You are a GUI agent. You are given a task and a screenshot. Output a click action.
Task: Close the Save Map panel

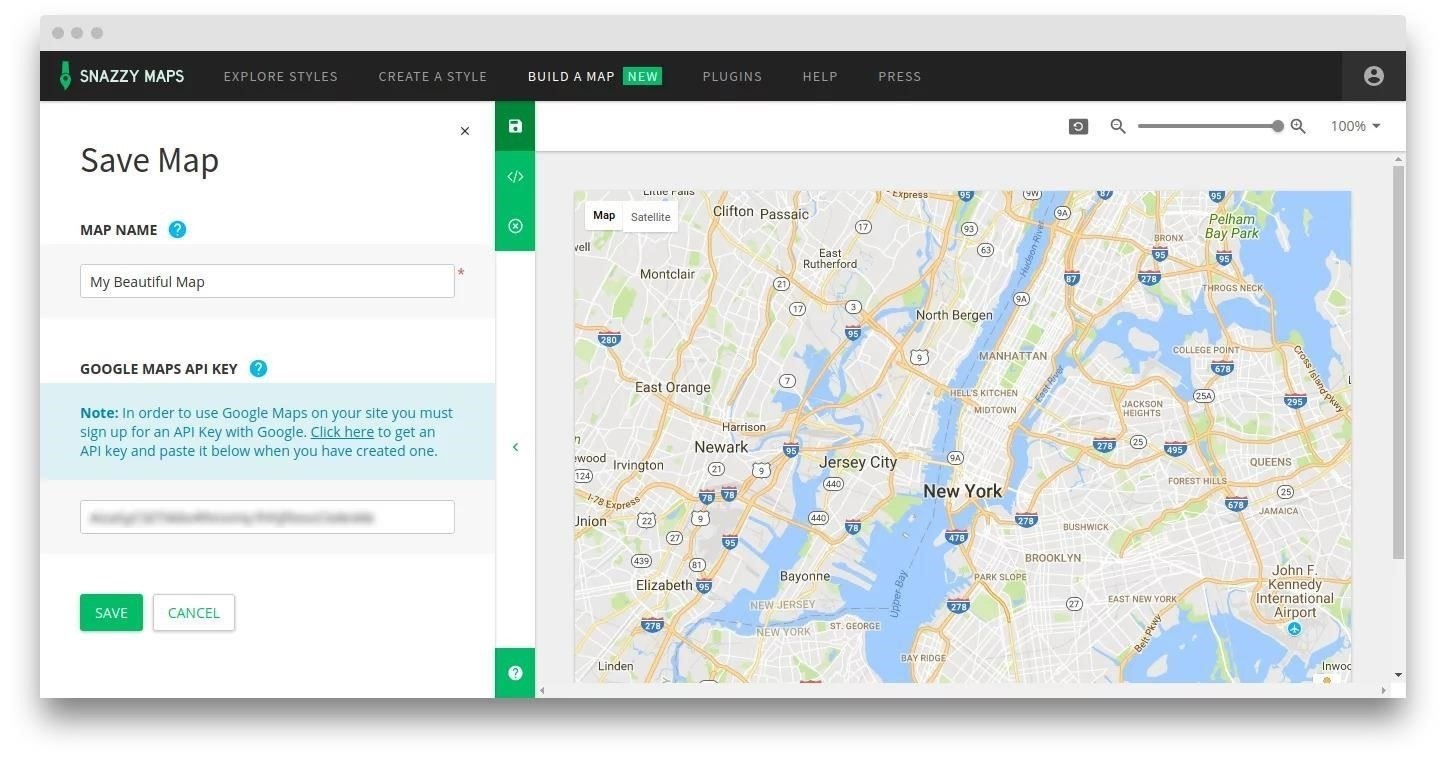(x=464, y=131)
